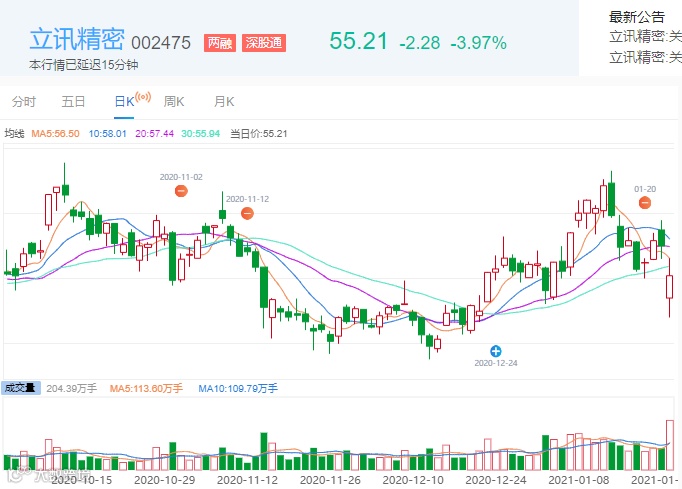Click the last red candlestick on the chart
The height and width of the screenshot is (489, 682).
pos(669,287)
